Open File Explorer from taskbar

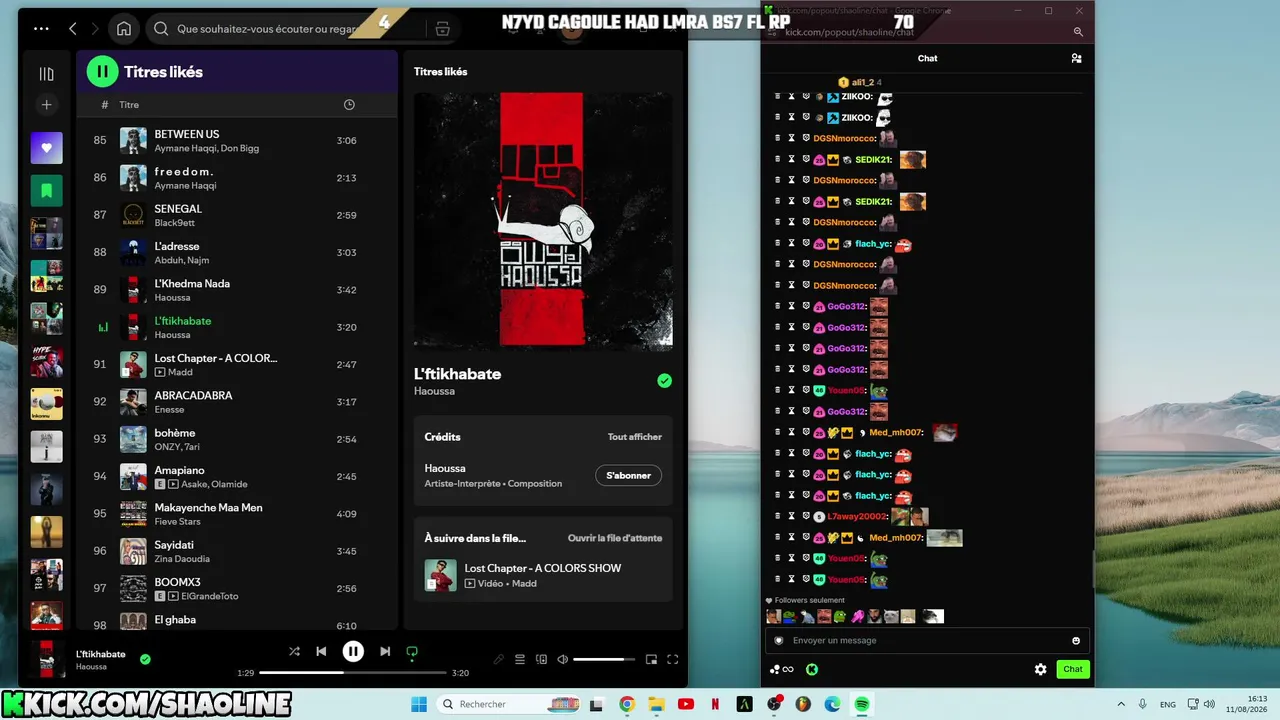(656, 704)
